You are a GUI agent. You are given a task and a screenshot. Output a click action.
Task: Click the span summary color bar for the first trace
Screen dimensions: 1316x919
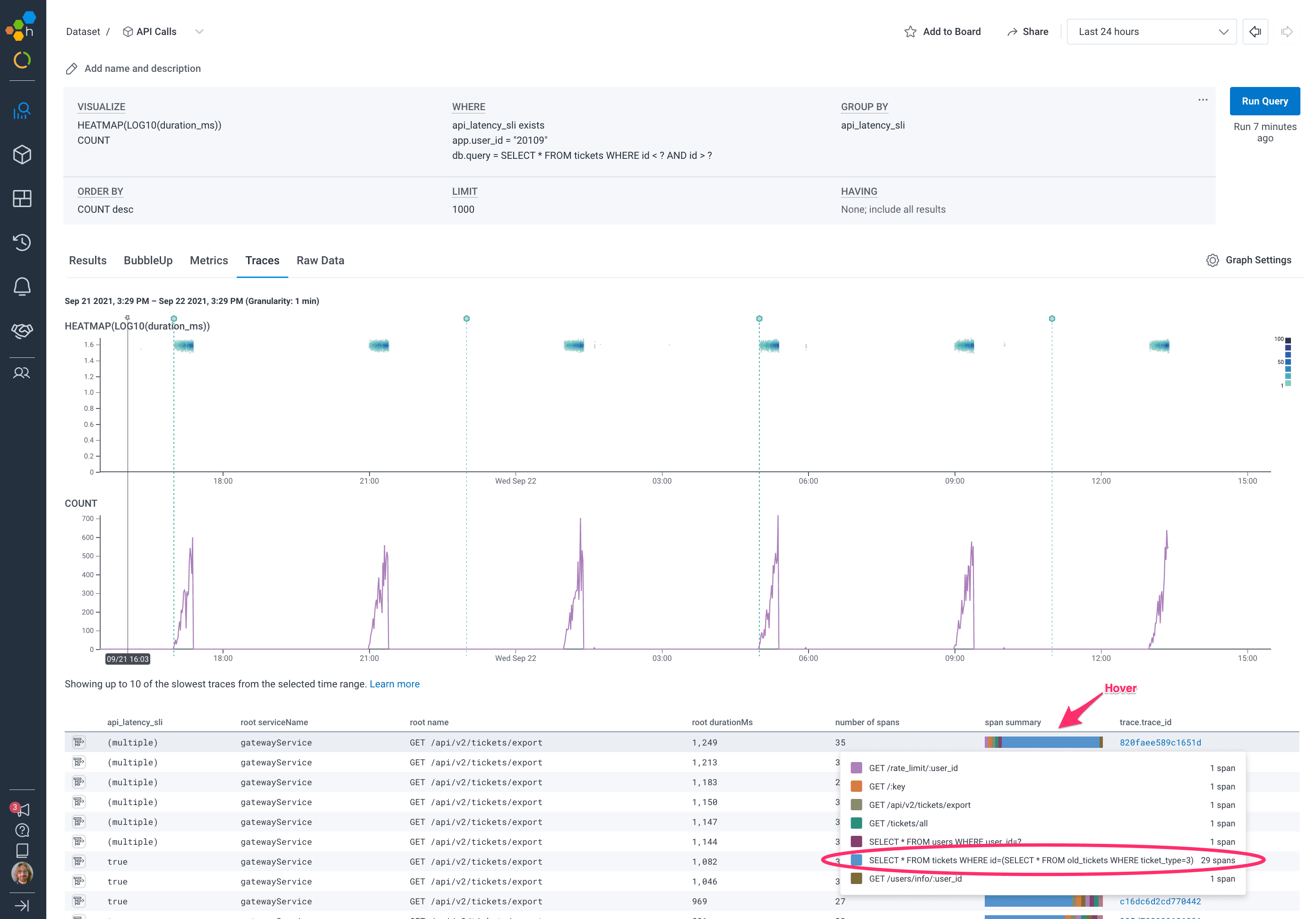pos(1043,742)
